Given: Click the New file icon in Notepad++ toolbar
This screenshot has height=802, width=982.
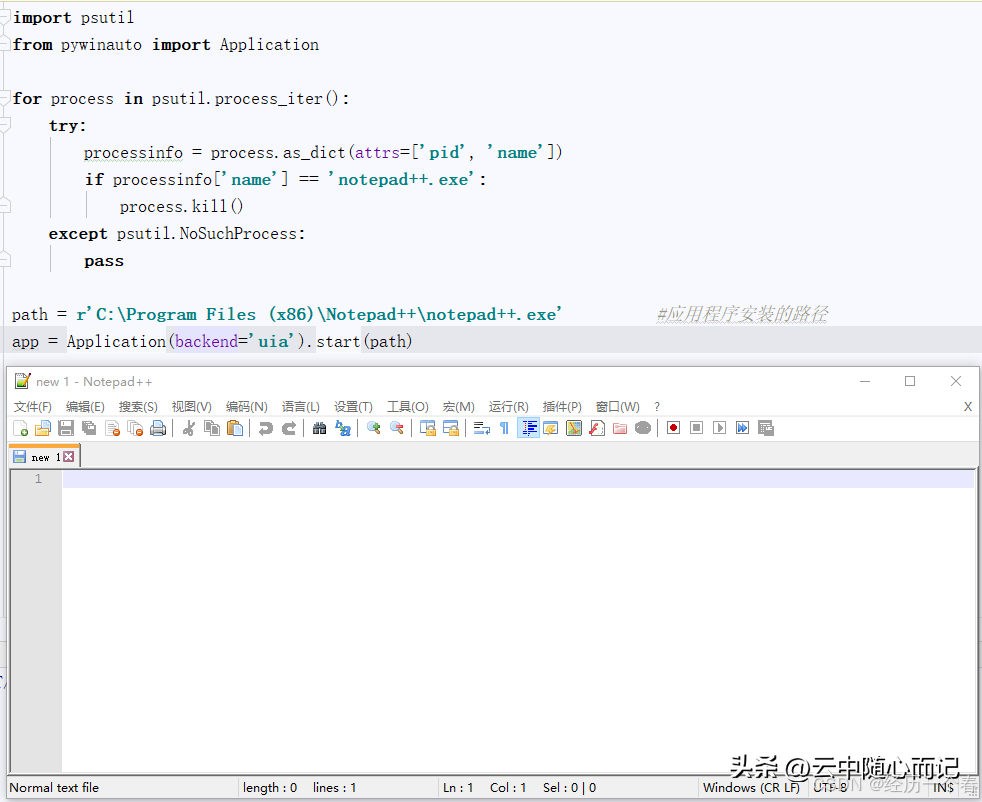Looking at the screenshot, I should (20, 428).
